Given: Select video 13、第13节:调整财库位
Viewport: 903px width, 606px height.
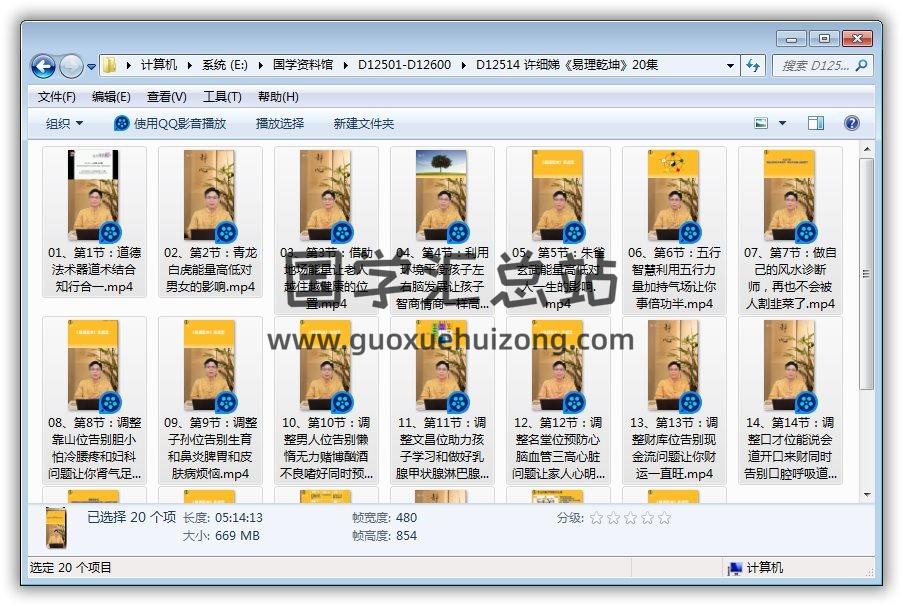Looking at the screenshot, I should coord(674,400).
